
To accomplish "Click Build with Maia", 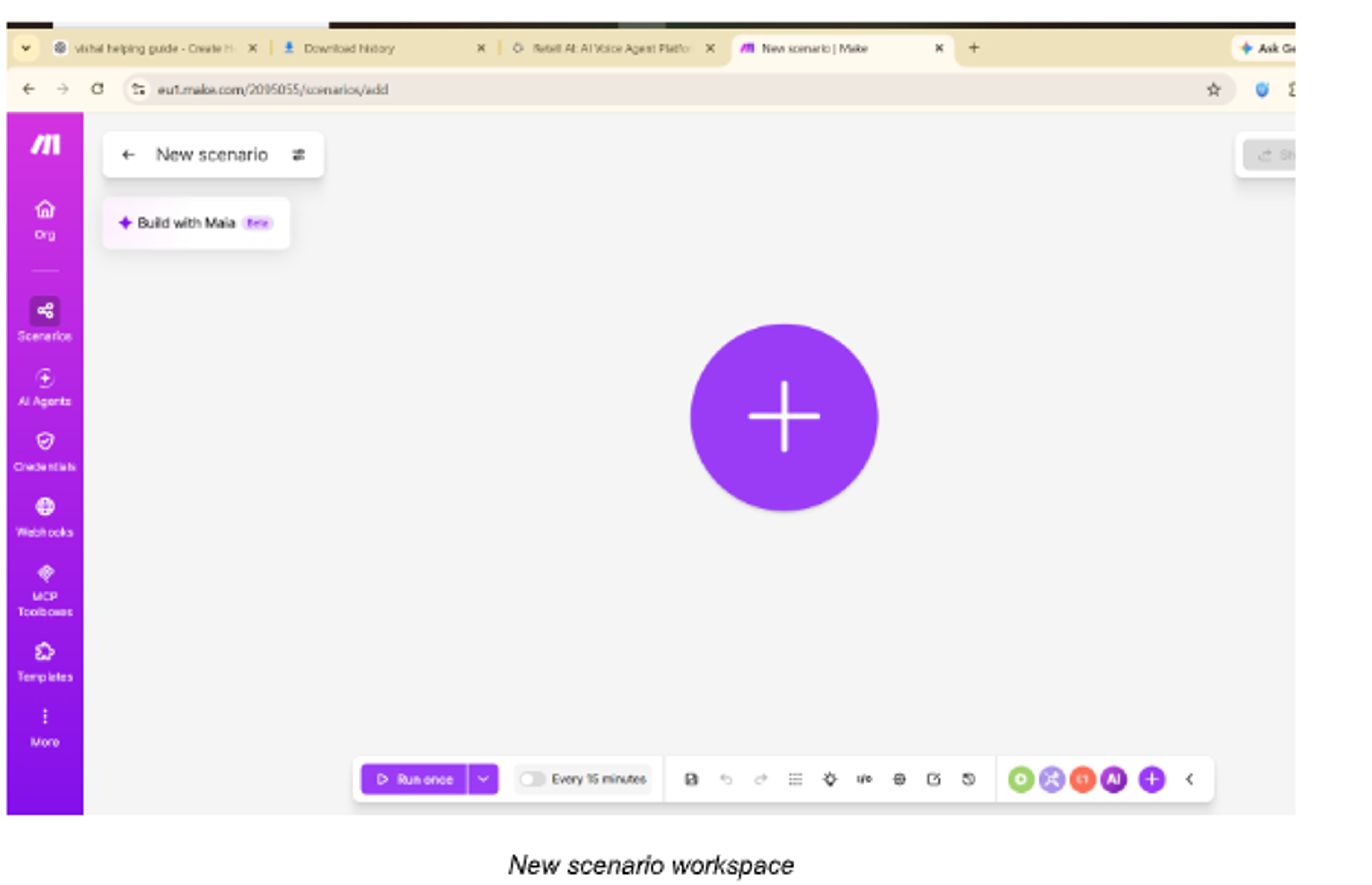I will pos(196,223).
